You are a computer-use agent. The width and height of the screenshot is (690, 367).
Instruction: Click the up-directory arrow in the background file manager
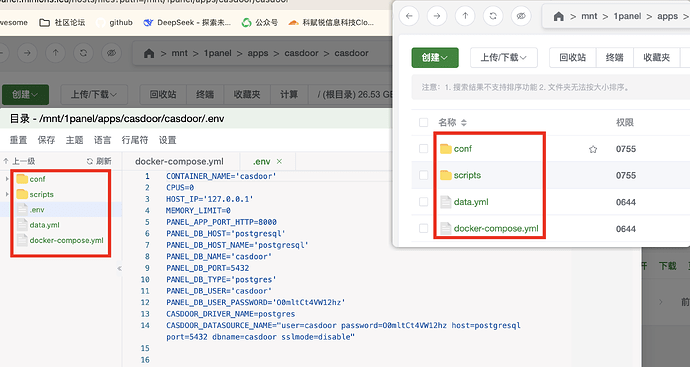pyautogui.click(x=55, y=53)
